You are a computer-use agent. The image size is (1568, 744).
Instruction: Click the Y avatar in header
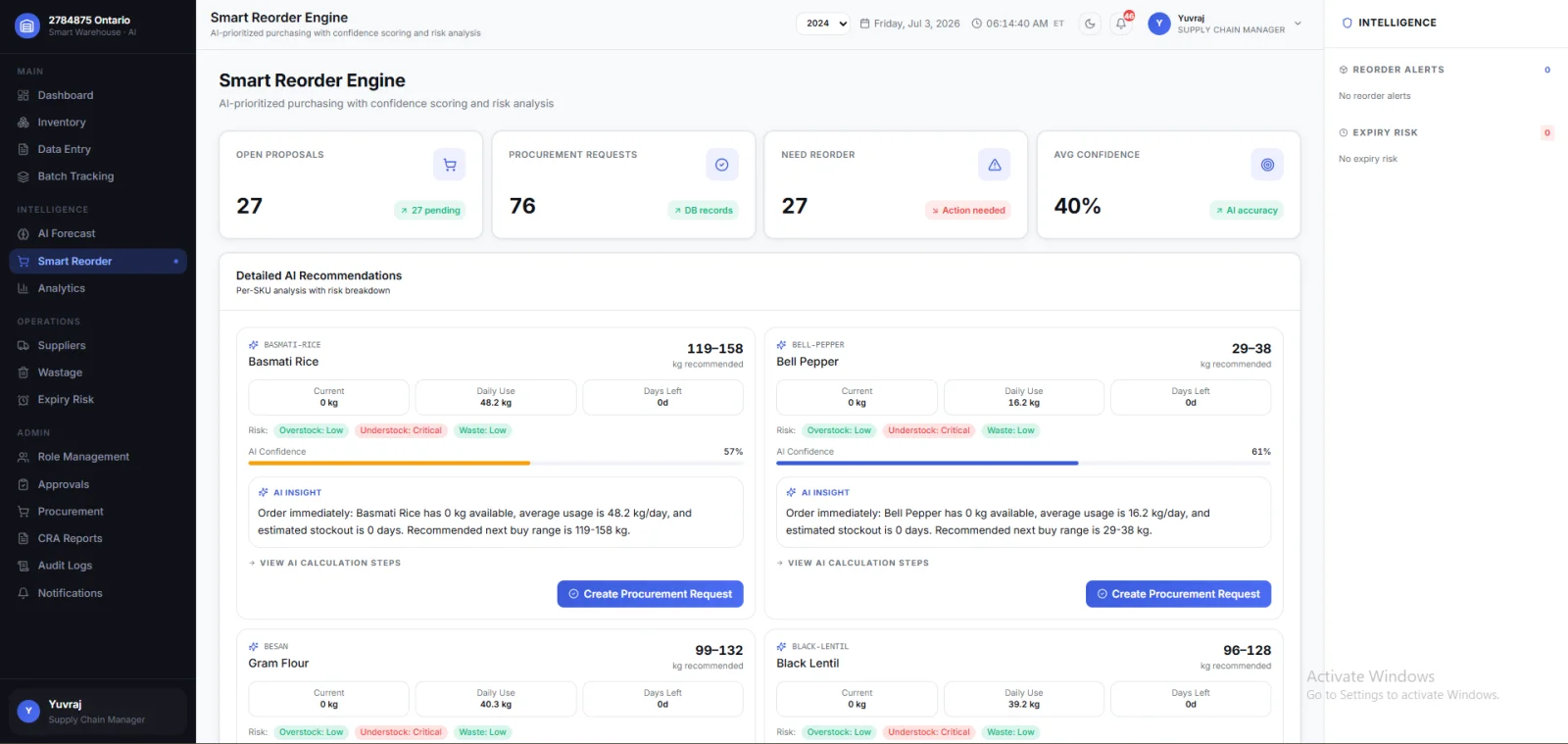coord(1159,24)
